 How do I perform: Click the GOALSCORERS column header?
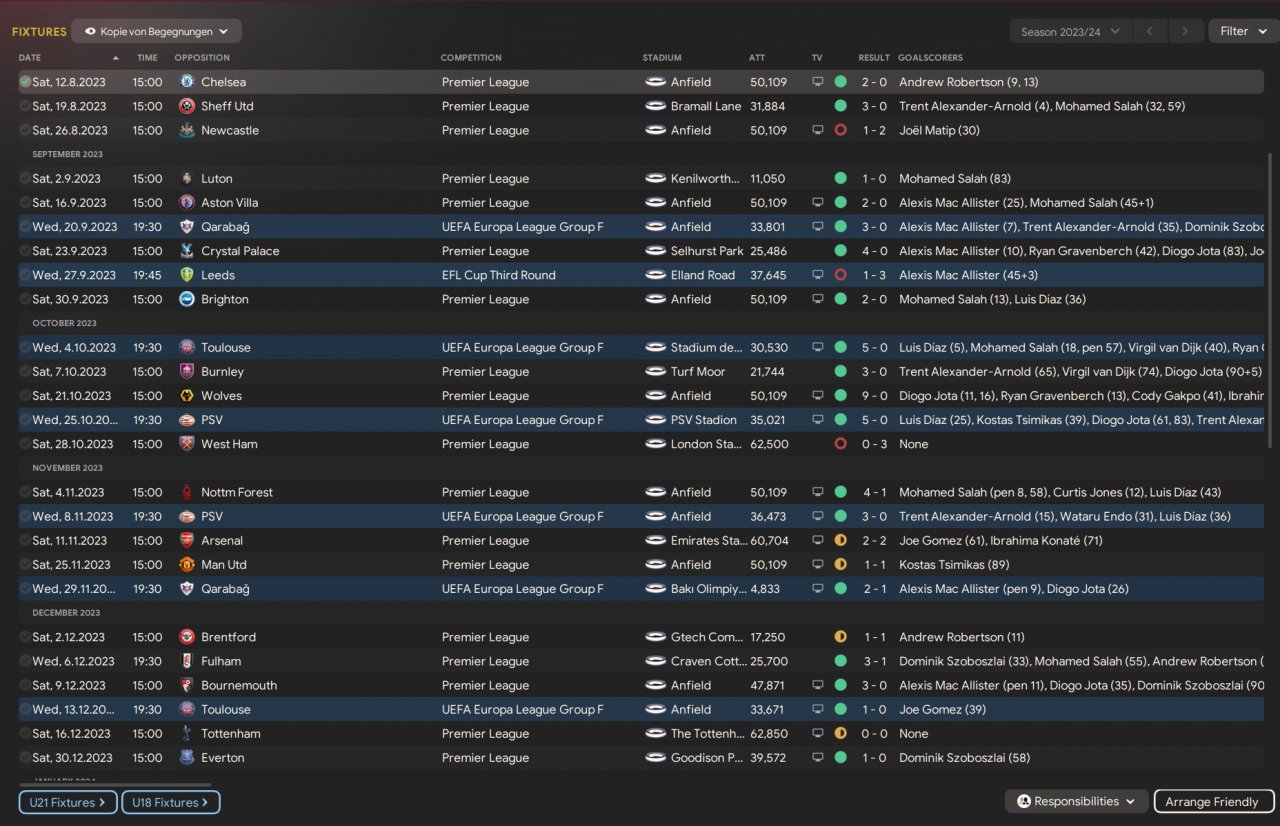click(x=930, y=58)
